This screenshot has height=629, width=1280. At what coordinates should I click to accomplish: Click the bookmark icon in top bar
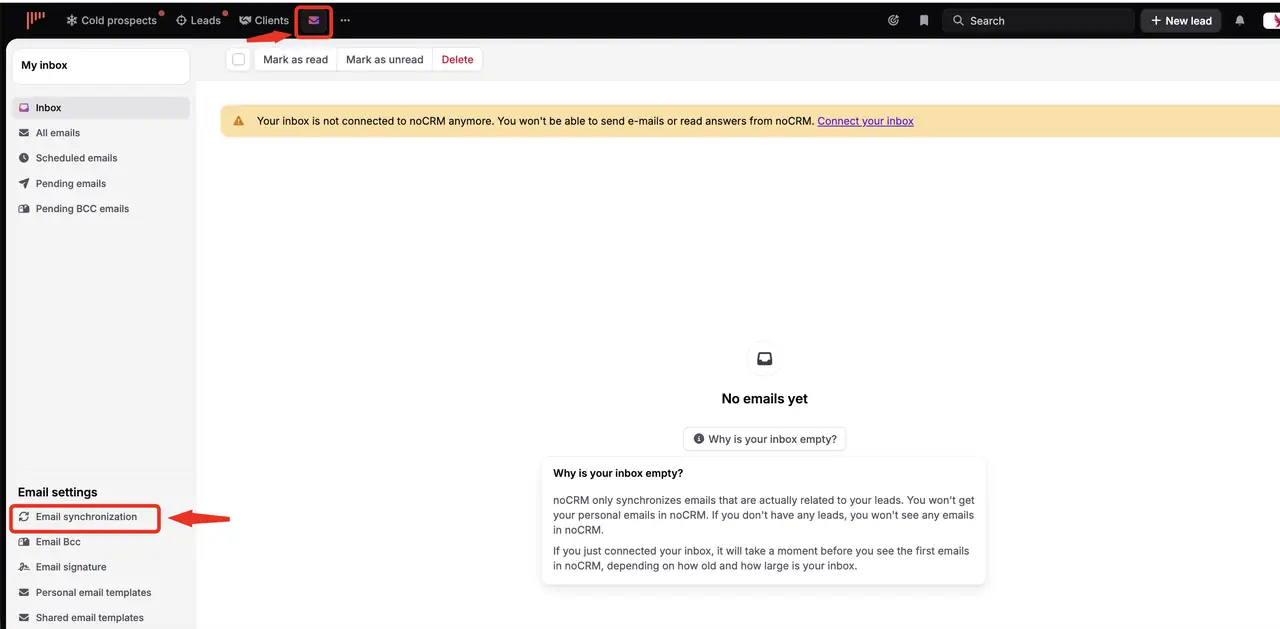click(924, 20)
